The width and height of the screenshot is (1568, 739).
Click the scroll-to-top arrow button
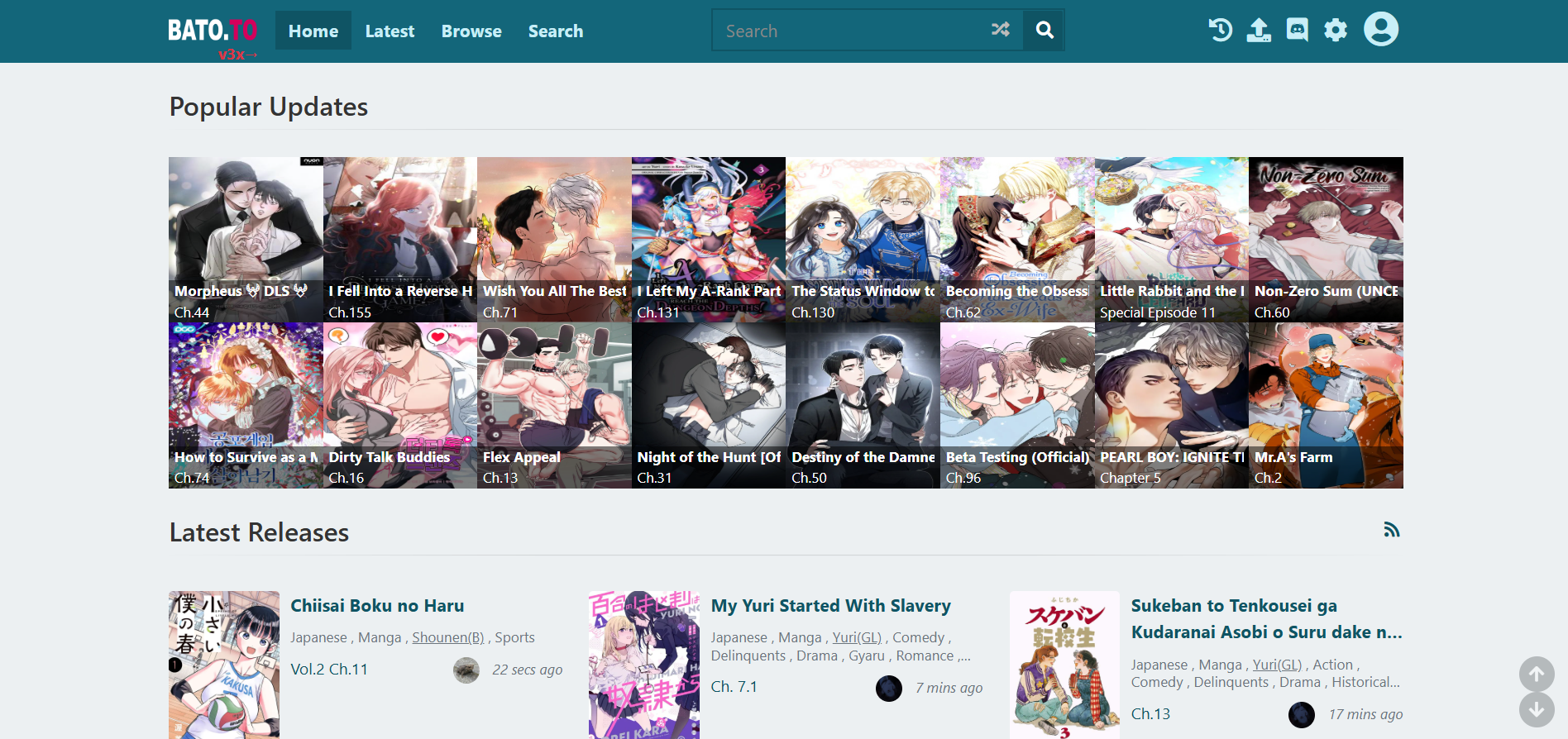click(x=1537, y=674)
